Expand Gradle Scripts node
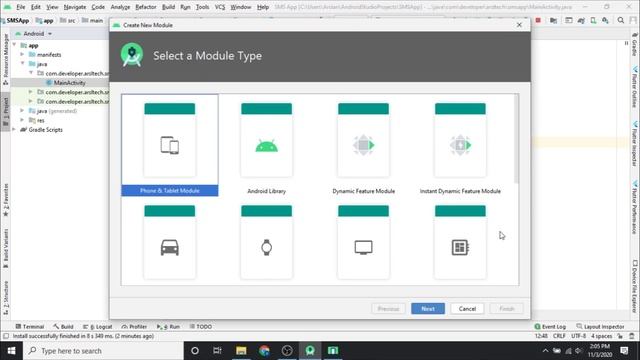The width and height of the screenshot is (640, 360). coord(15,129)
